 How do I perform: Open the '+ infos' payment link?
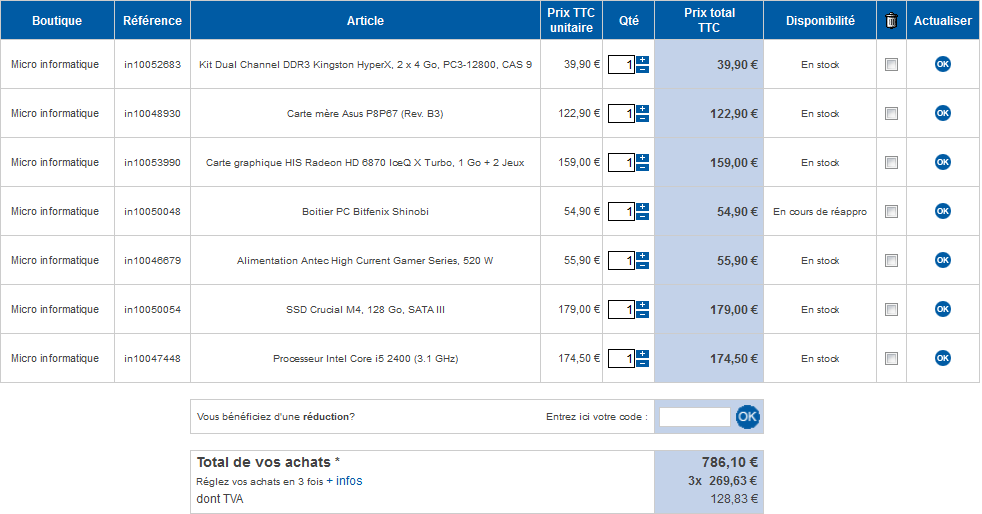click(344, 481)
